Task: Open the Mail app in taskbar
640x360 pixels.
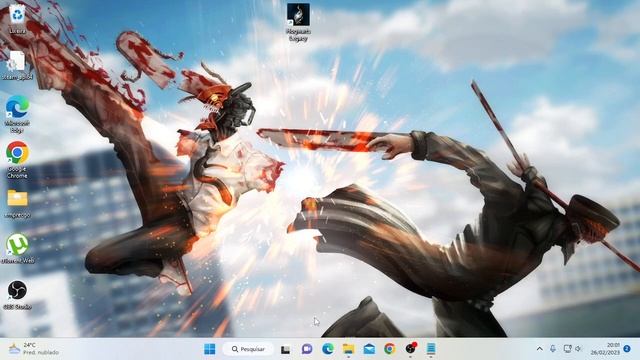Action: [369, 349]
